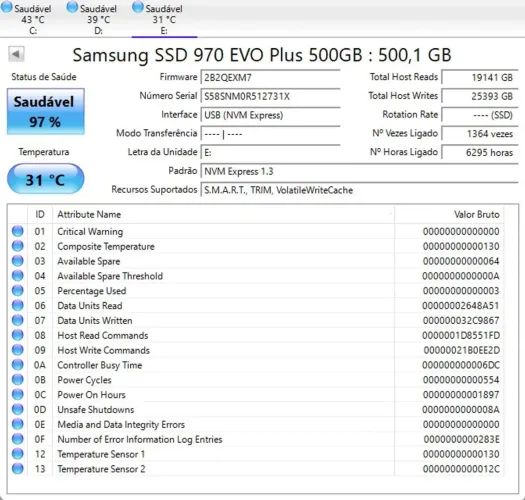Select the Available Spare Threshold attribute name

pyautogui.click(x=110, y=276)
